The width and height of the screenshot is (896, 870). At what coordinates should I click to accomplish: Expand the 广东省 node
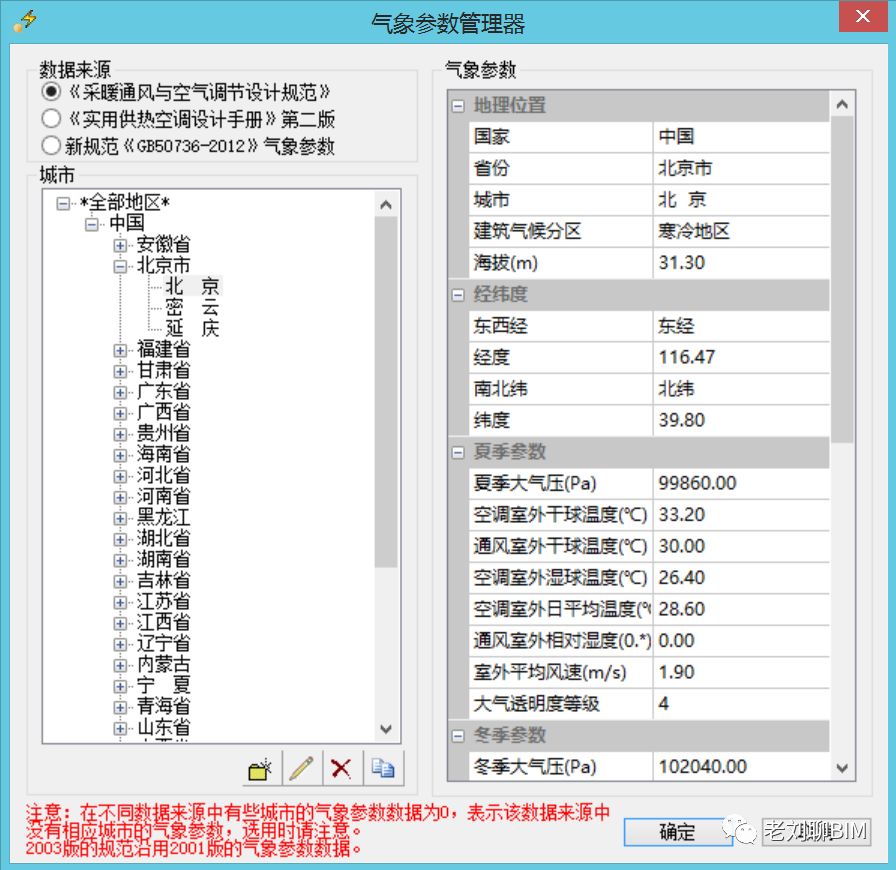tap(120, 392)
